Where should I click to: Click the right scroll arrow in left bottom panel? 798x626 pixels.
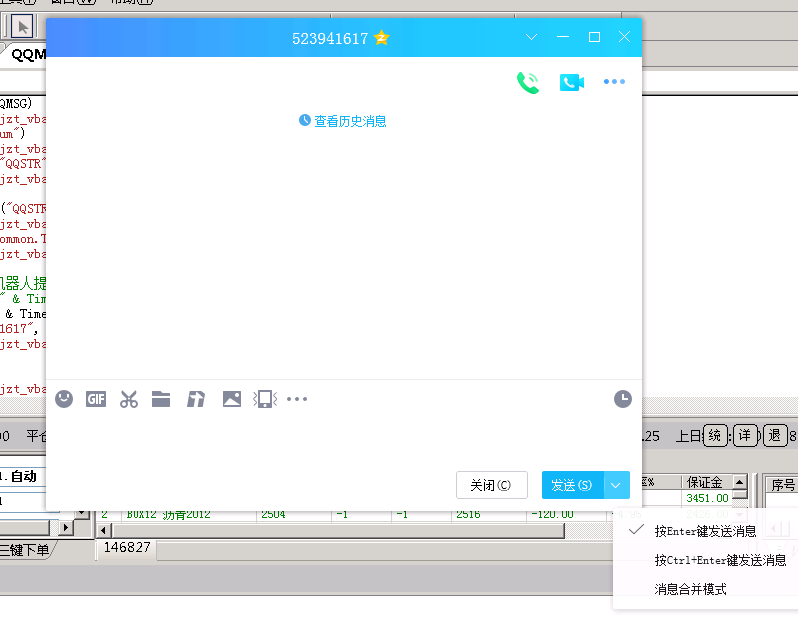click(65, 527)
